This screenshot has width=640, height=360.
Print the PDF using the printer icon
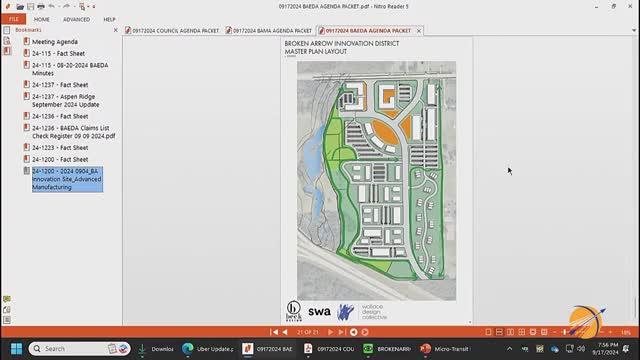pyautogui.click(x=41, y=7)
